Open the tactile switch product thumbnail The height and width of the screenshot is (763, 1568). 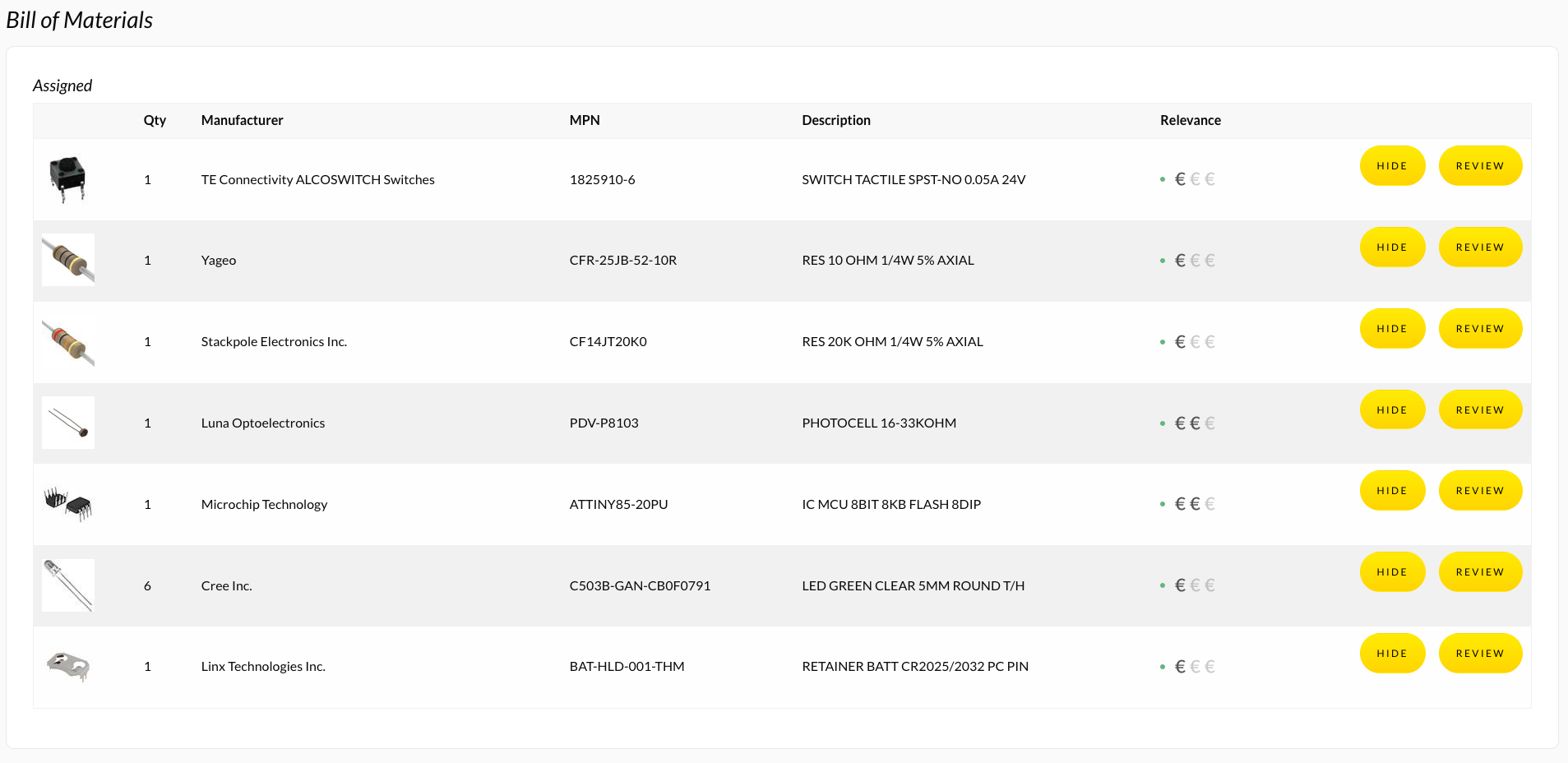(67, 178)
